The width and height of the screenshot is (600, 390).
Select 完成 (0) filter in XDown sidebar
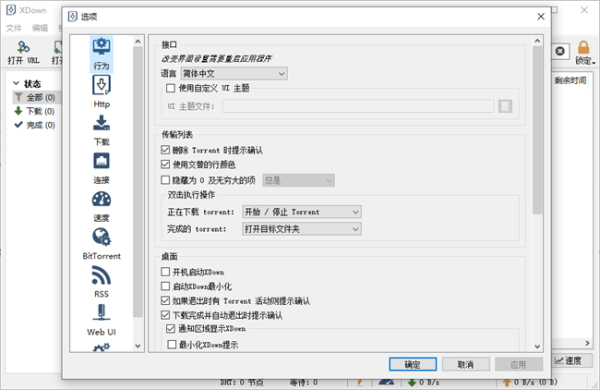pyautogui.click(x=35, y=125)
